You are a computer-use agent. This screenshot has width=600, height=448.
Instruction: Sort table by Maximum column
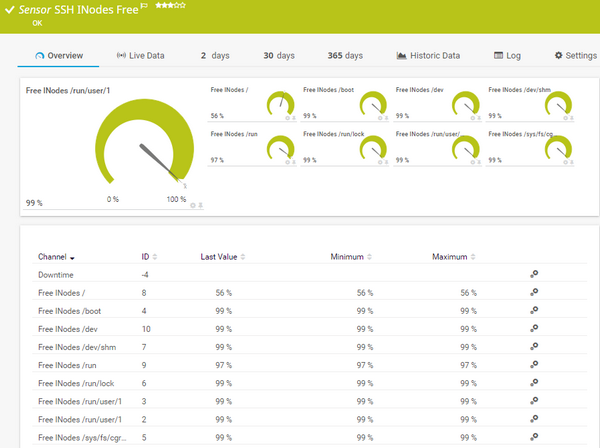[x=453, y=257]
